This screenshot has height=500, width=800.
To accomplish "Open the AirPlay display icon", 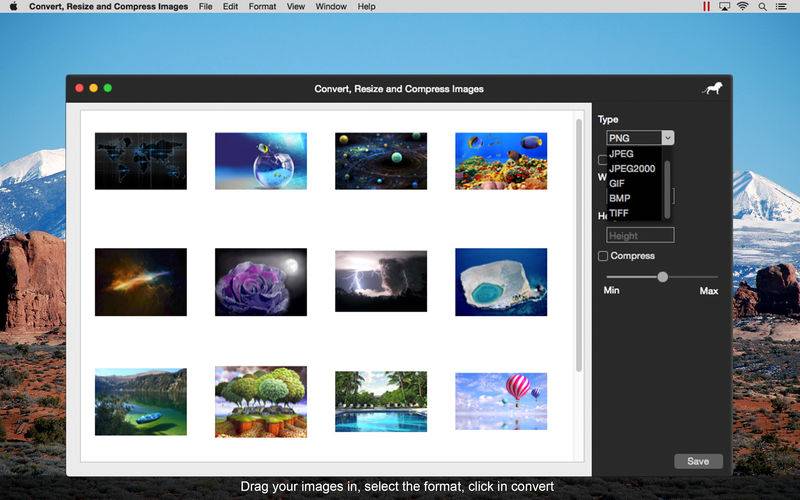I will [724, 6].
